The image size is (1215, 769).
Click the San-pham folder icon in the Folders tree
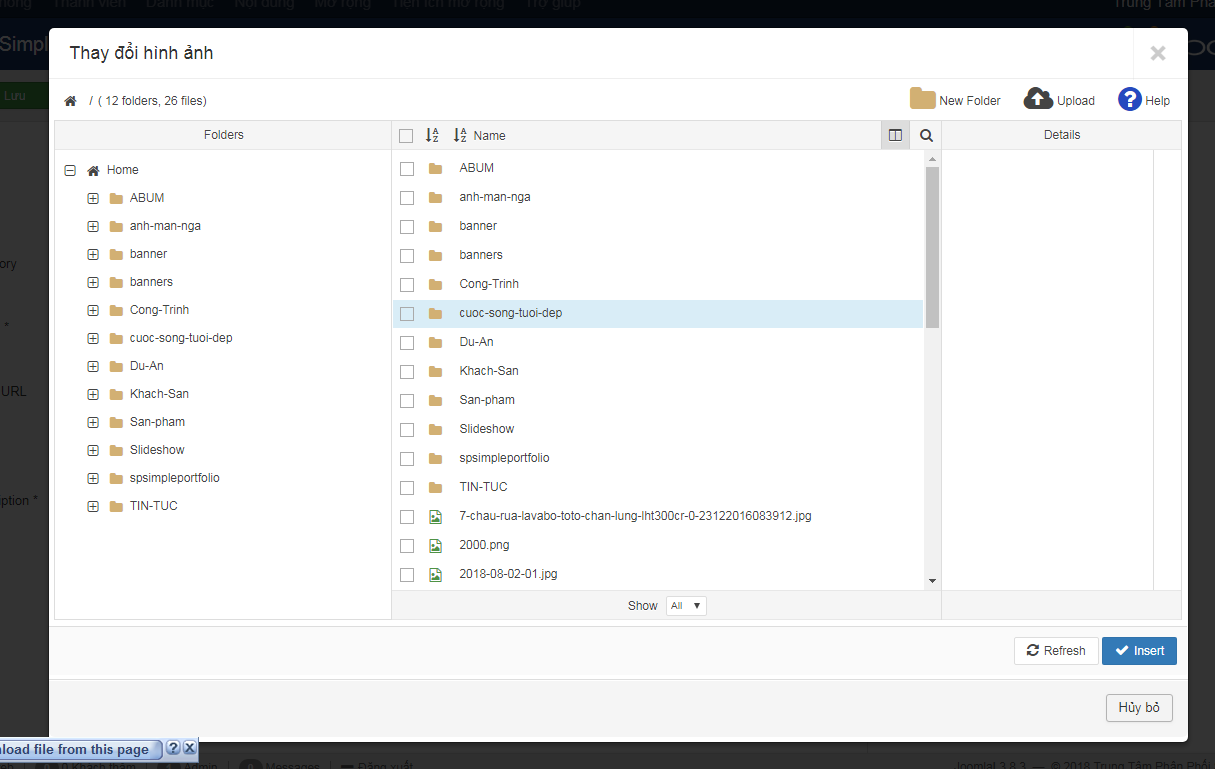click(x=116, y=422)
